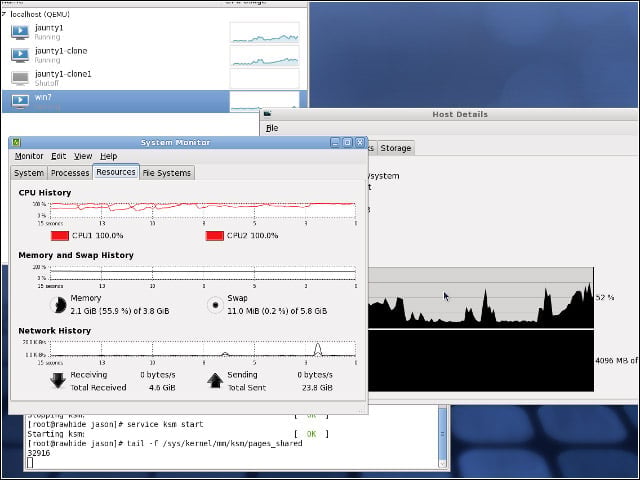This screenshot has height=480, width=640.
Task: Open the Storage tab in Host Details
Action: click(396, 148)
